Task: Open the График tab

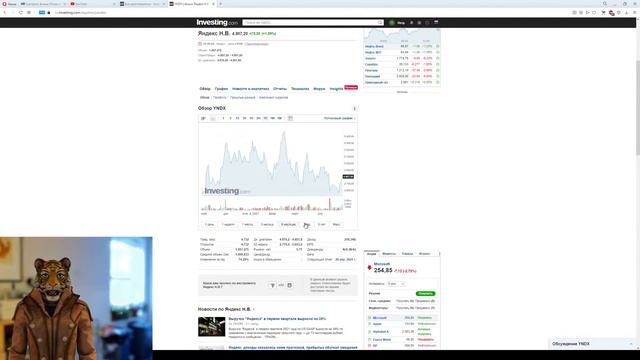Action: [x=221, y=89]
